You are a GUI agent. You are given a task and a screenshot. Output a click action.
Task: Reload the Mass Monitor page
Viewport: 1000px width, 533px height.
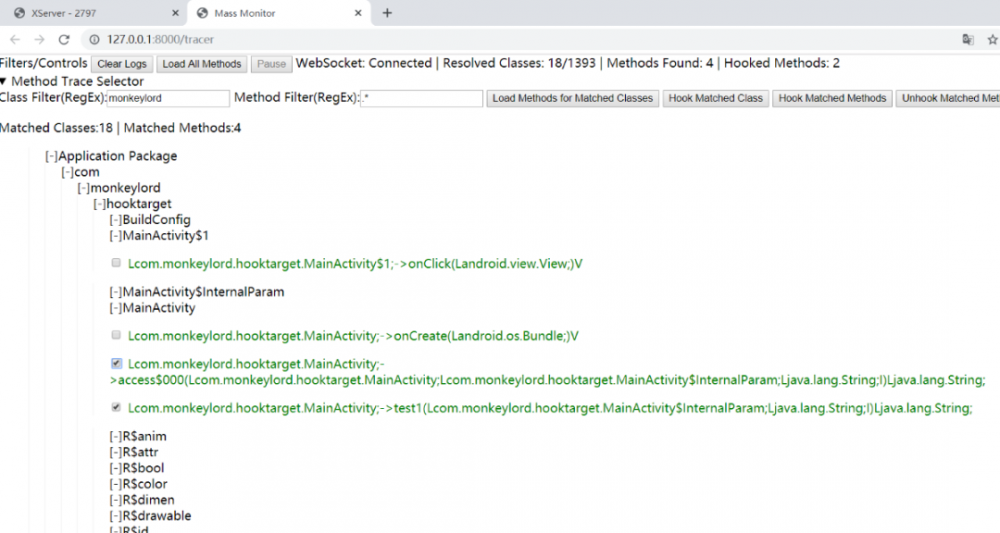point(64,40)
